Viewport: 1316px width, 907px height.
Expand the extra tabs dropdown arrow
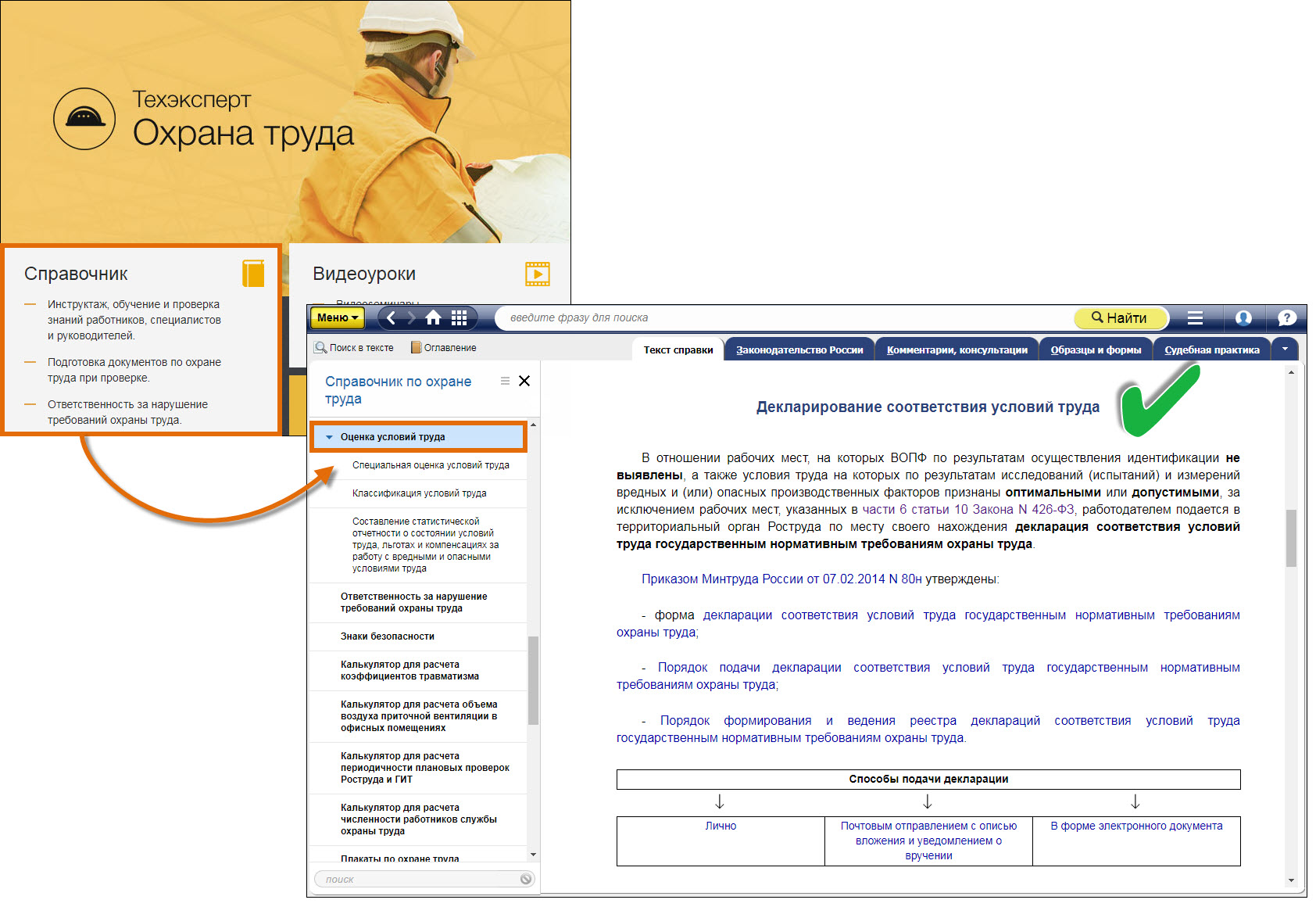click(x=1286, y=349)
